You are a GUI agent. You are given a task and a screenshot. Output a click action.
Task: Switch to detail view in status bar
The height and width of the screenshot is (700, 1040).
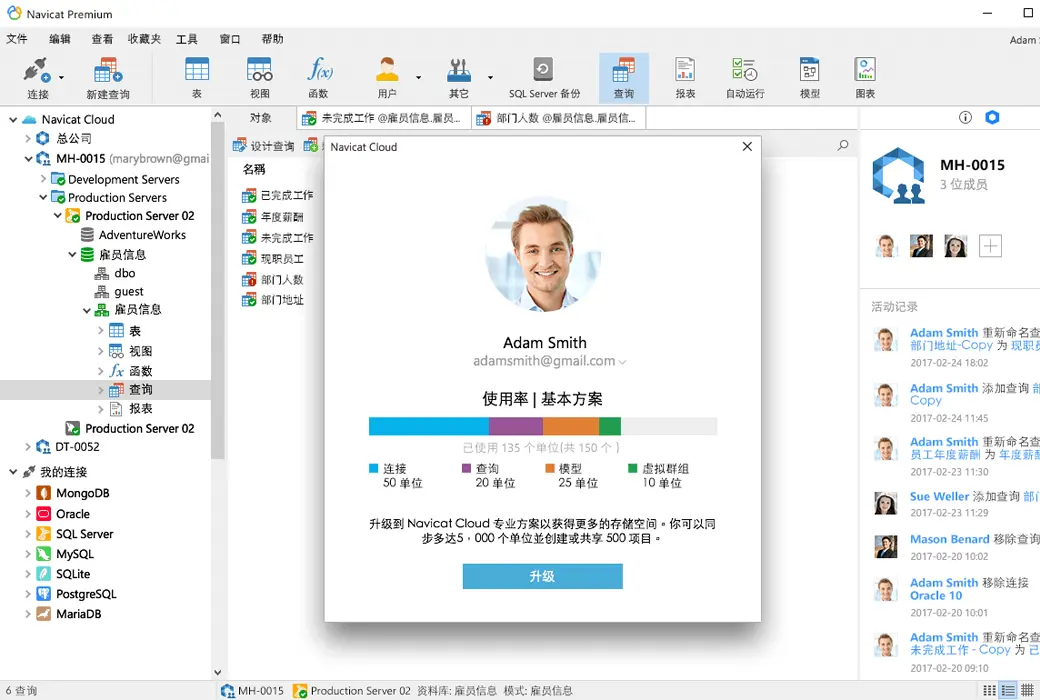click(1027, 690)
